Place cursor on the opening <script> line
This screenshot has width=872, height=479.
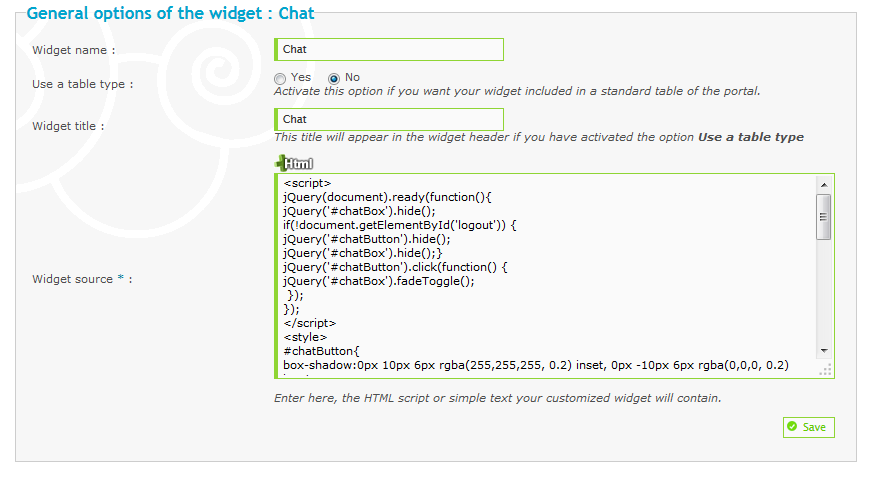[307, 183]
